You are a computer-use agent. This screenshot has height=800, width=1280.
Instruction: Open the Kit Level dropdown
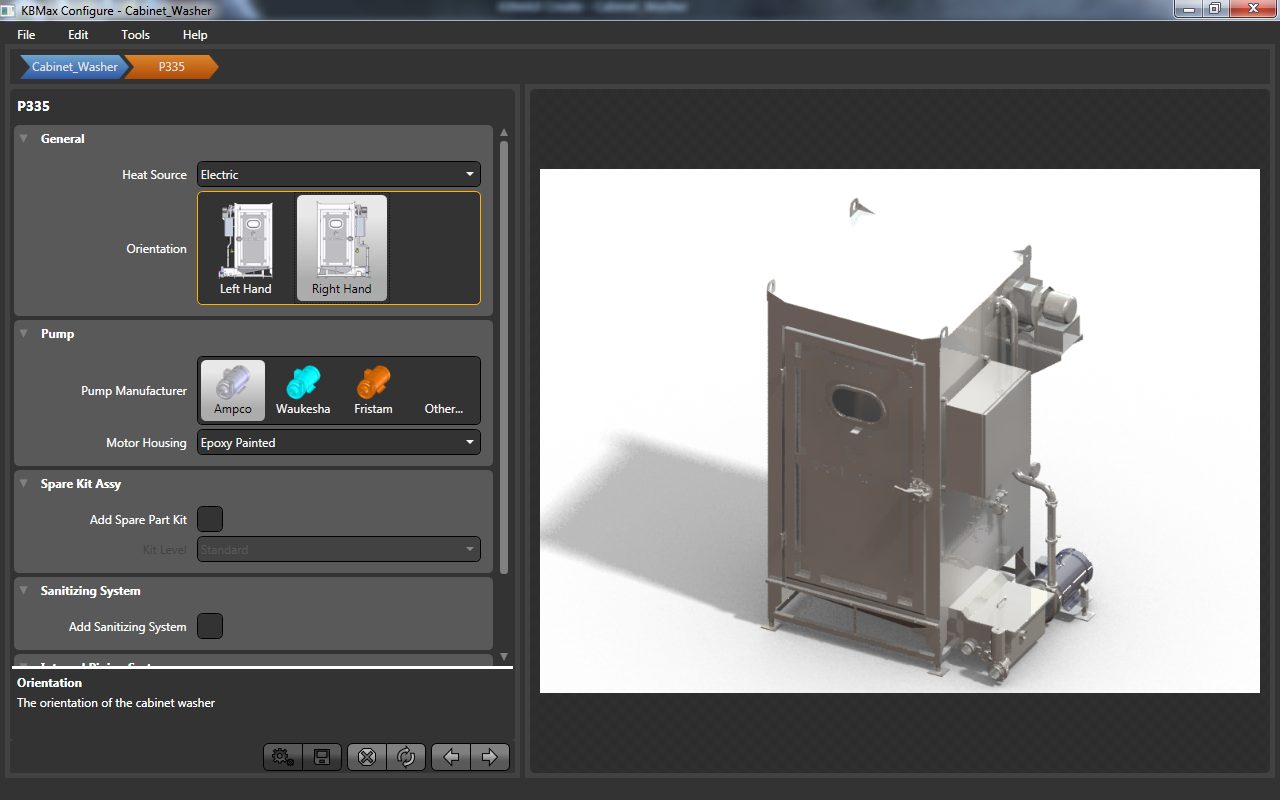coord(339,549)
